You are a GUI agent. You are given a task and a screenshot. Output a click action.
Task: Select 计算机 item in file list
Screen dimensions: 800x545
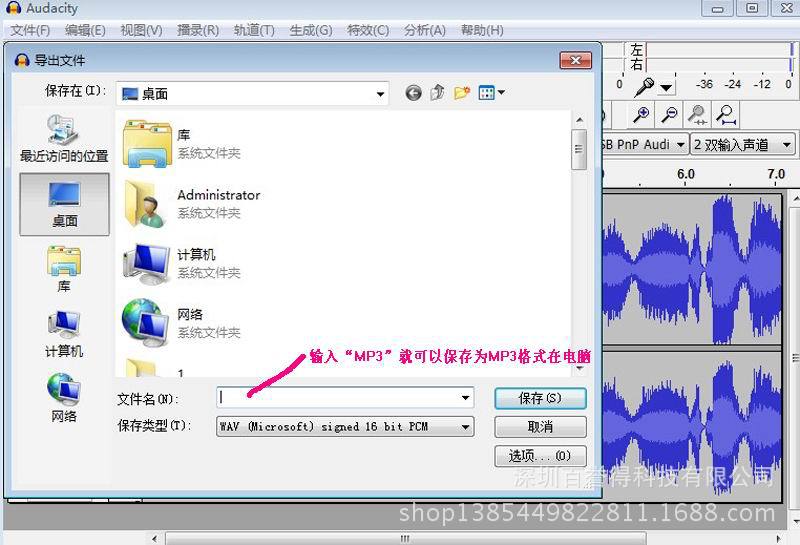click(182, 263)
